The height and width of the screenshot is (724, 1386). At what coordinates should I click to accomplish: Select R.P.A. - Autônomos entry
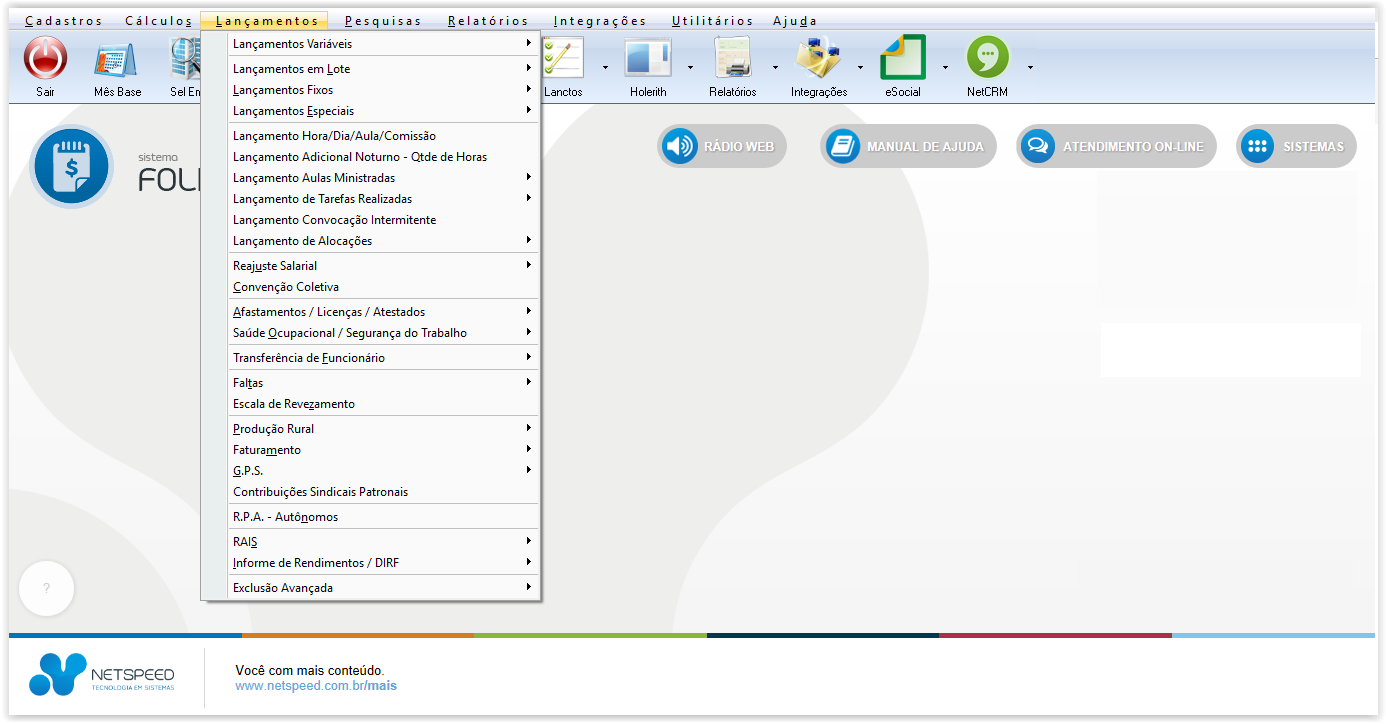[x=384, y=517]
